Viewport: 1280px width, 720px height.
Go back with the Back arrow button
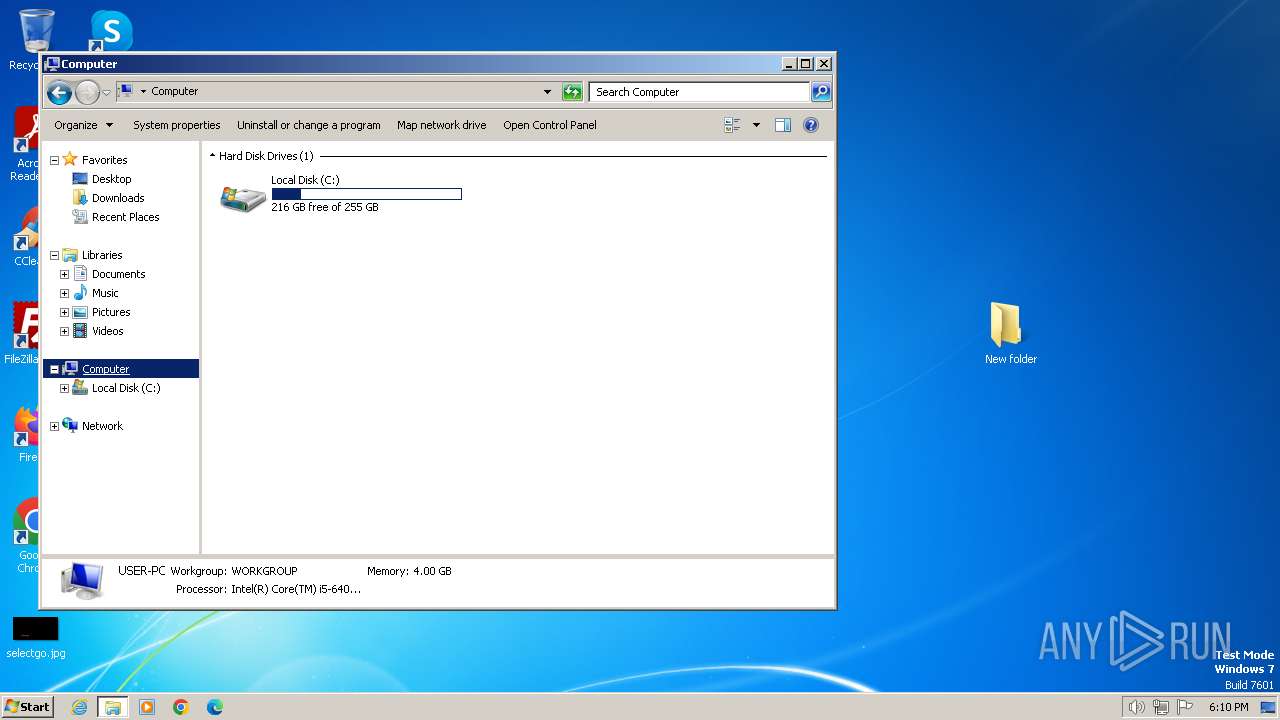click(x=59, y=93)
